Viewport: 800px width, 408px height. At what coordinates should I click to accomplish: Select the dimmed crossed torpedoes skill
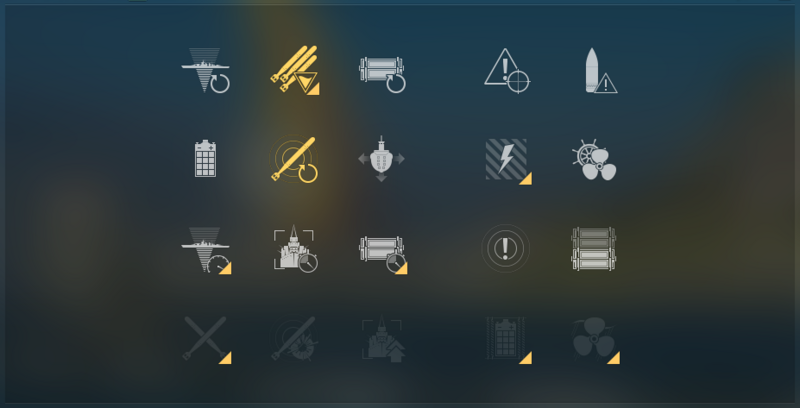pos(207,340)
